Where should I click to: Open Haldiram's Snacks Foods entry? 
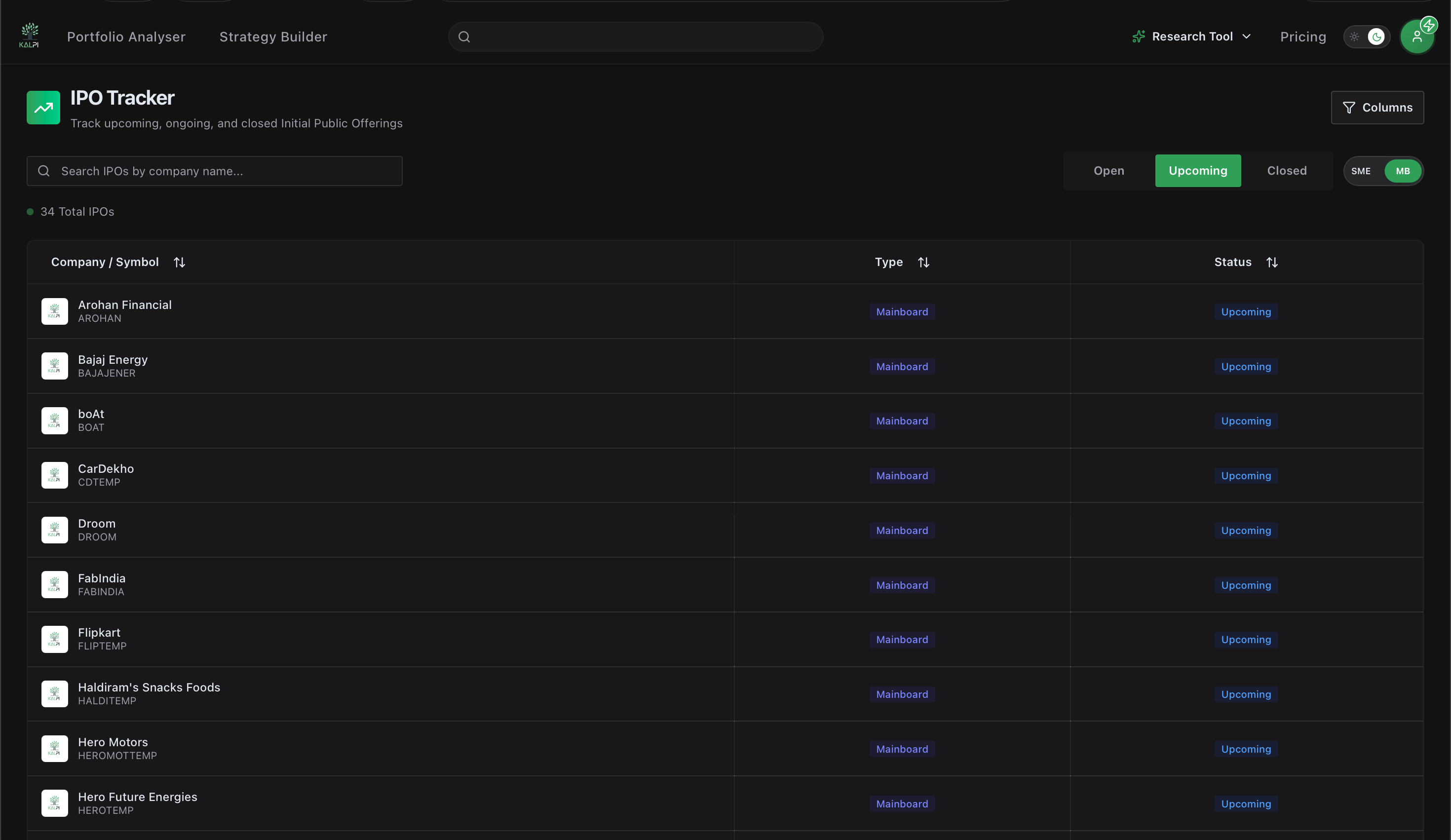[725, 694]
